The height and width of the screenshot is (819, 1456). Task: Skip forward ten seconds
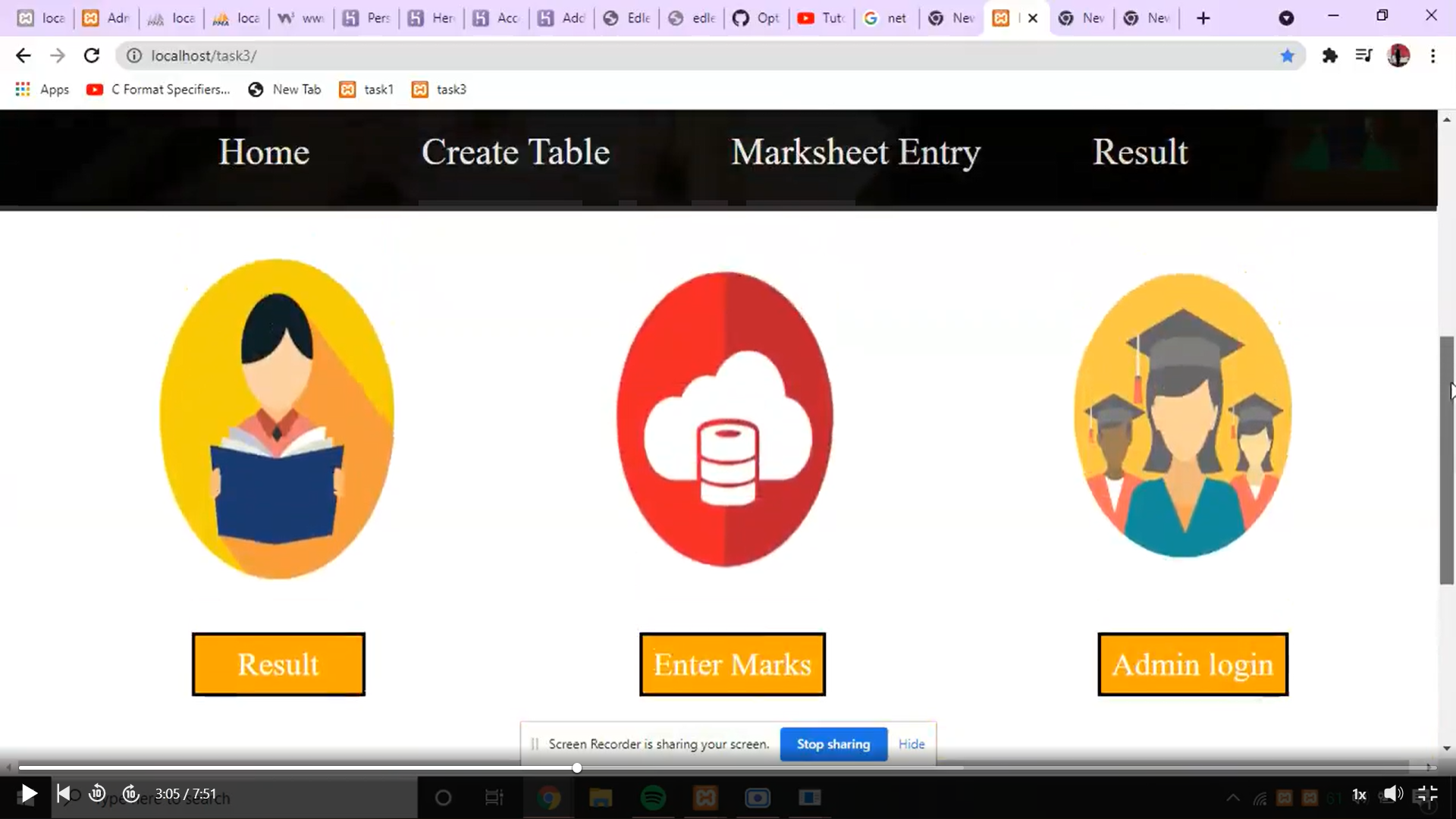[x=131, y=794]
